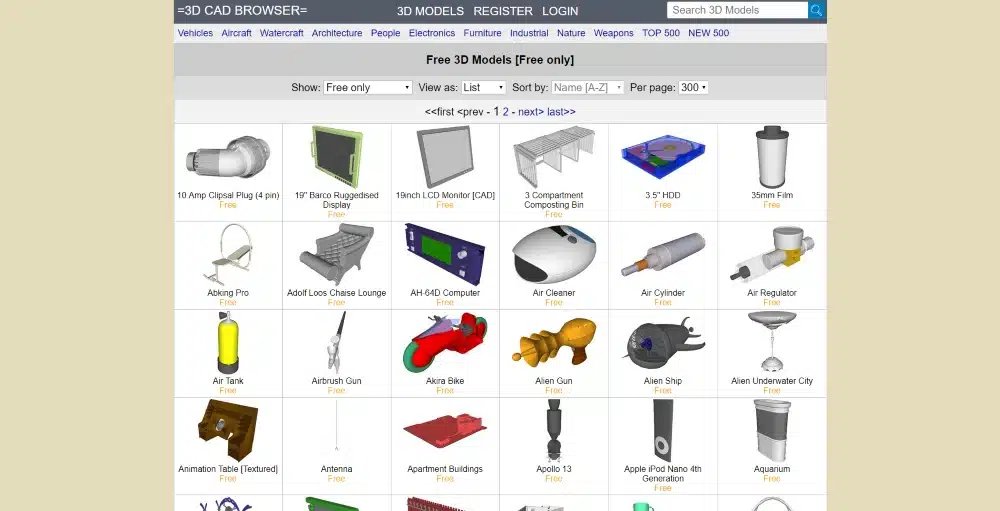1000x511 pixels.
Task: Open the TOP 500 list
Action: [661, 33]
